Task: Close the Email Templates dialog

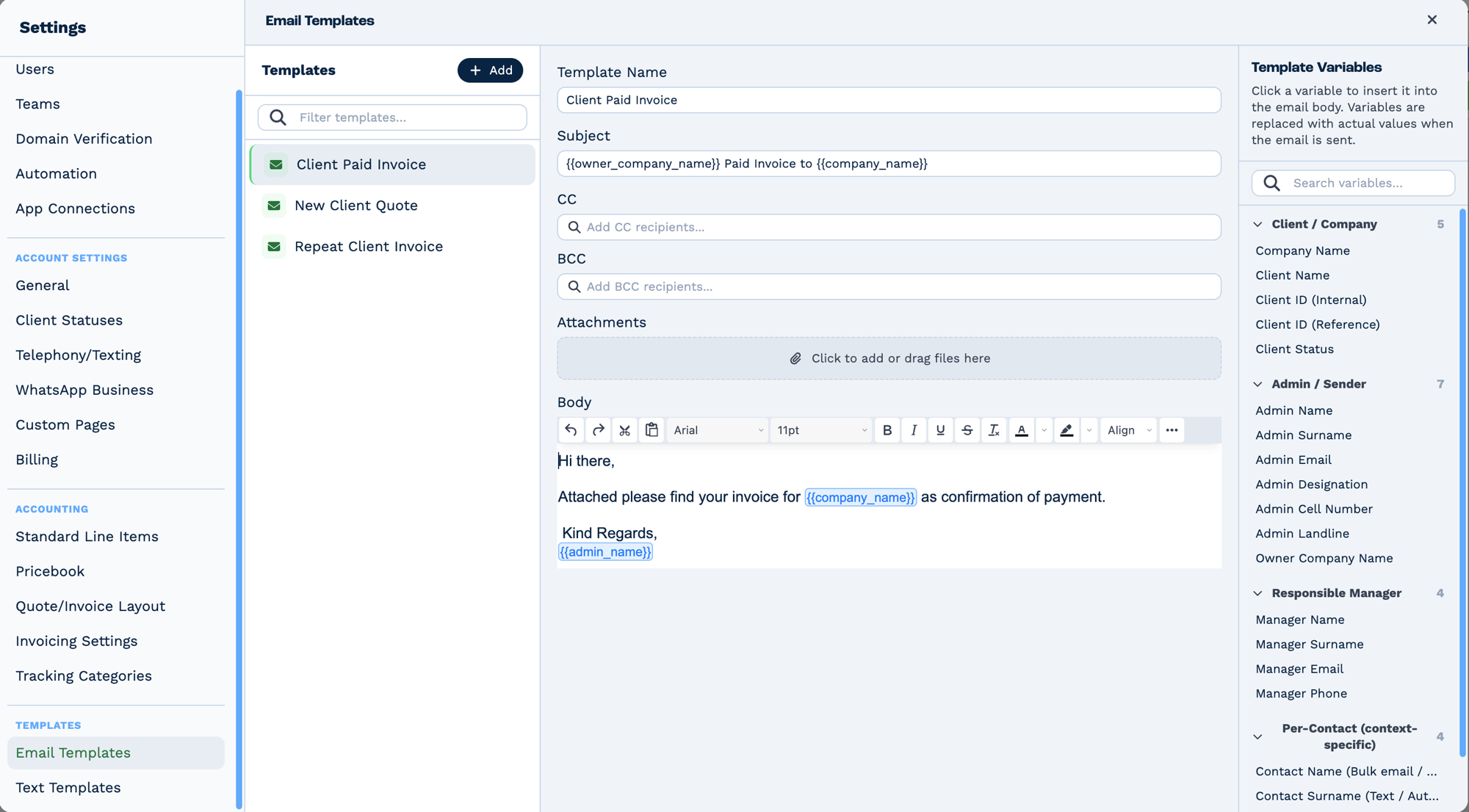Action: click(x=1432, y=20)
